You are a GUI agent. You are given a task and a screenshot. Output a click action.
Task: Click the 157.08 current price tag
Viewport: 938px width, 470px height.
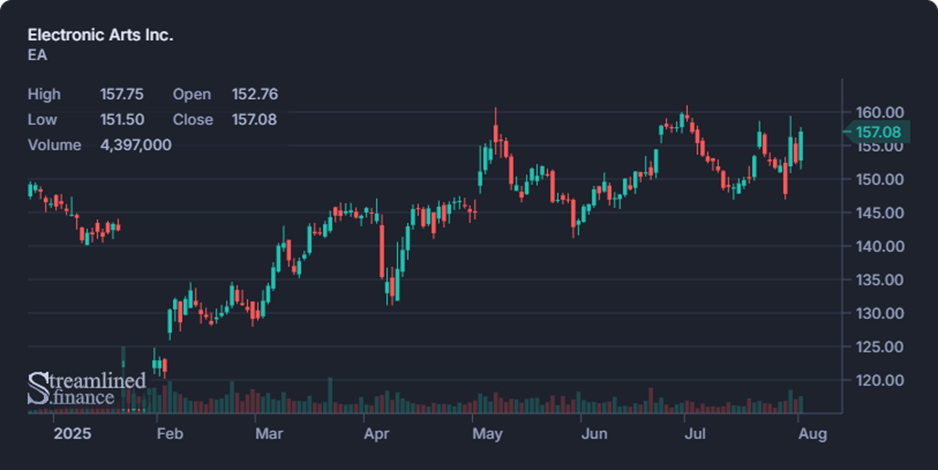click(x=877, y=132)
